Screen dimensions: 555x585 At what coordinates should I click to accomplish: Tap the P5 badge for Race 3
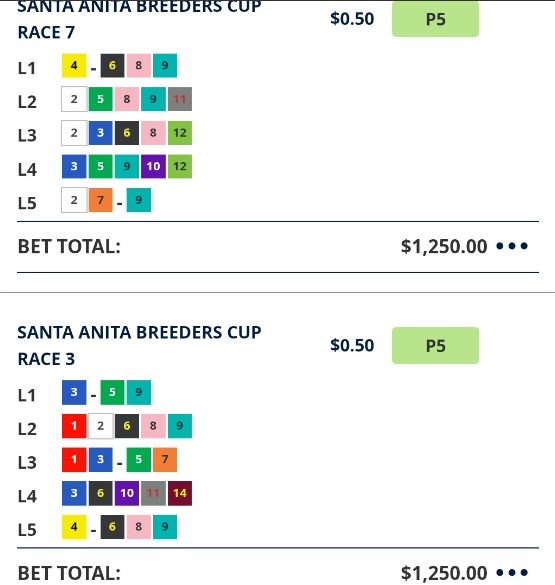coord(435,345)
